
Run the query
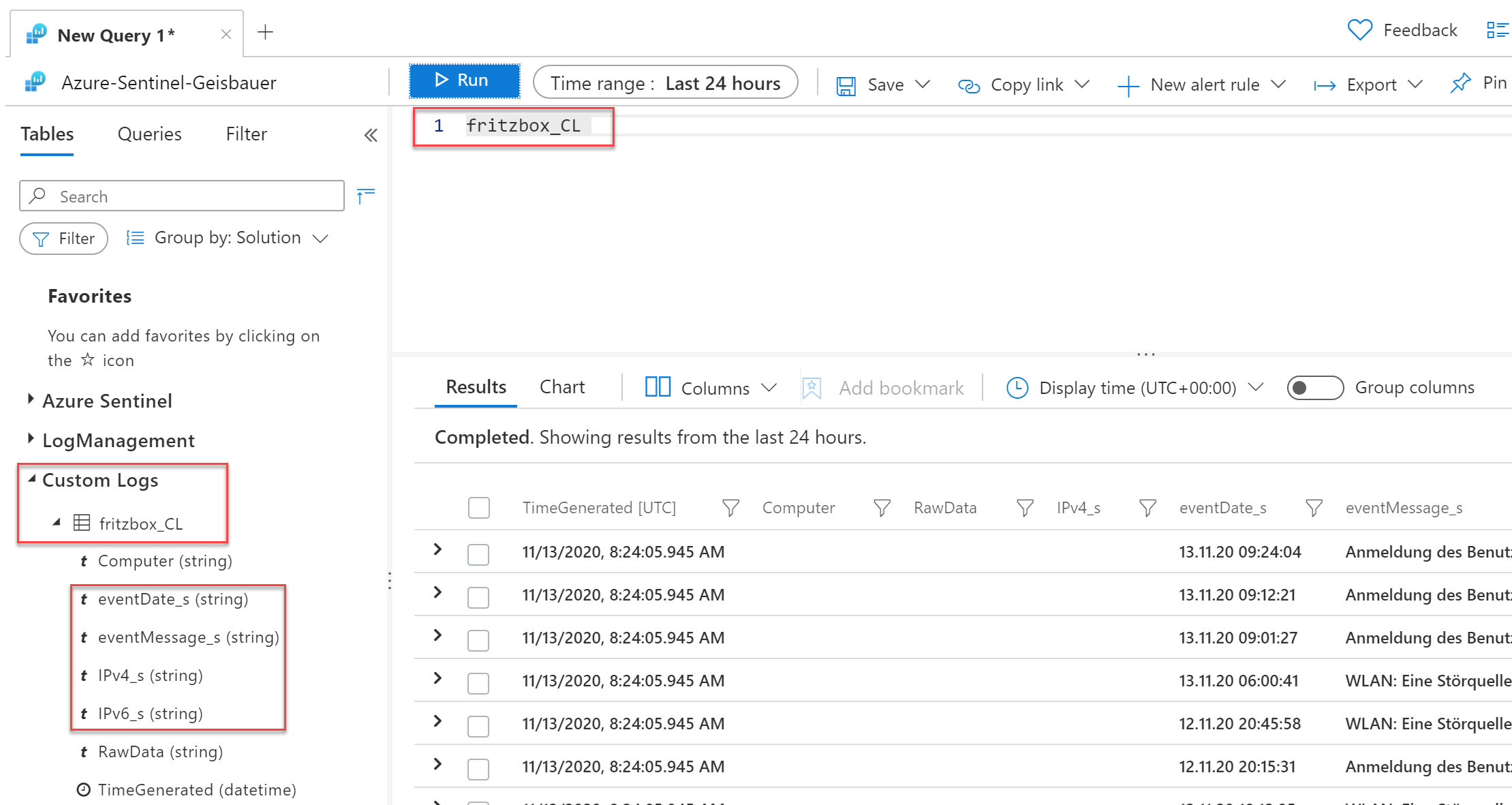coord(464,80)
